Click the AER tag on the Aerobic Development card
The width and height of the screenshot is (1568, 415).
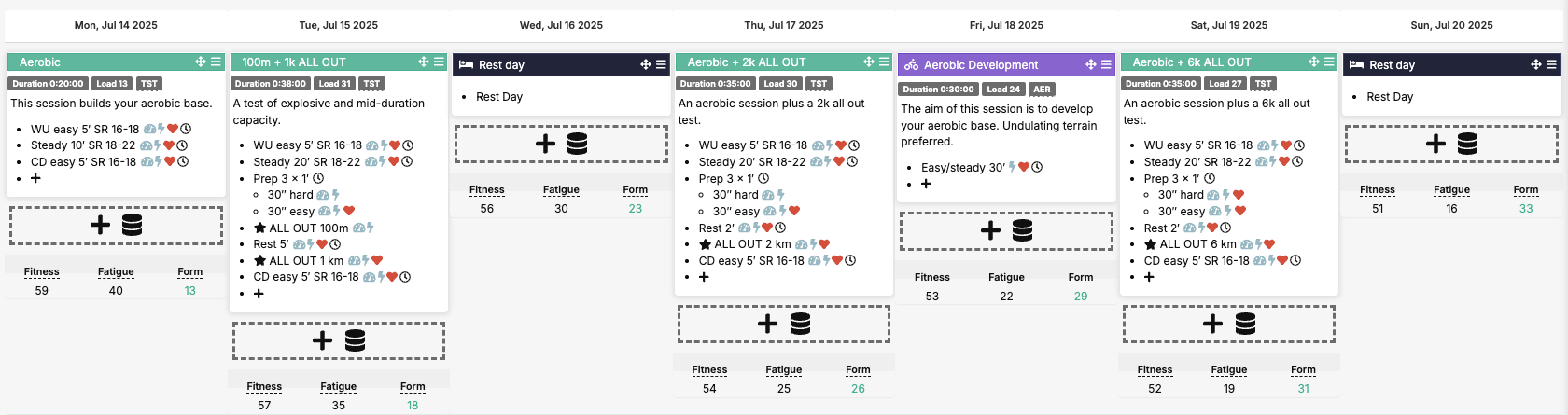click(1042, 89)
